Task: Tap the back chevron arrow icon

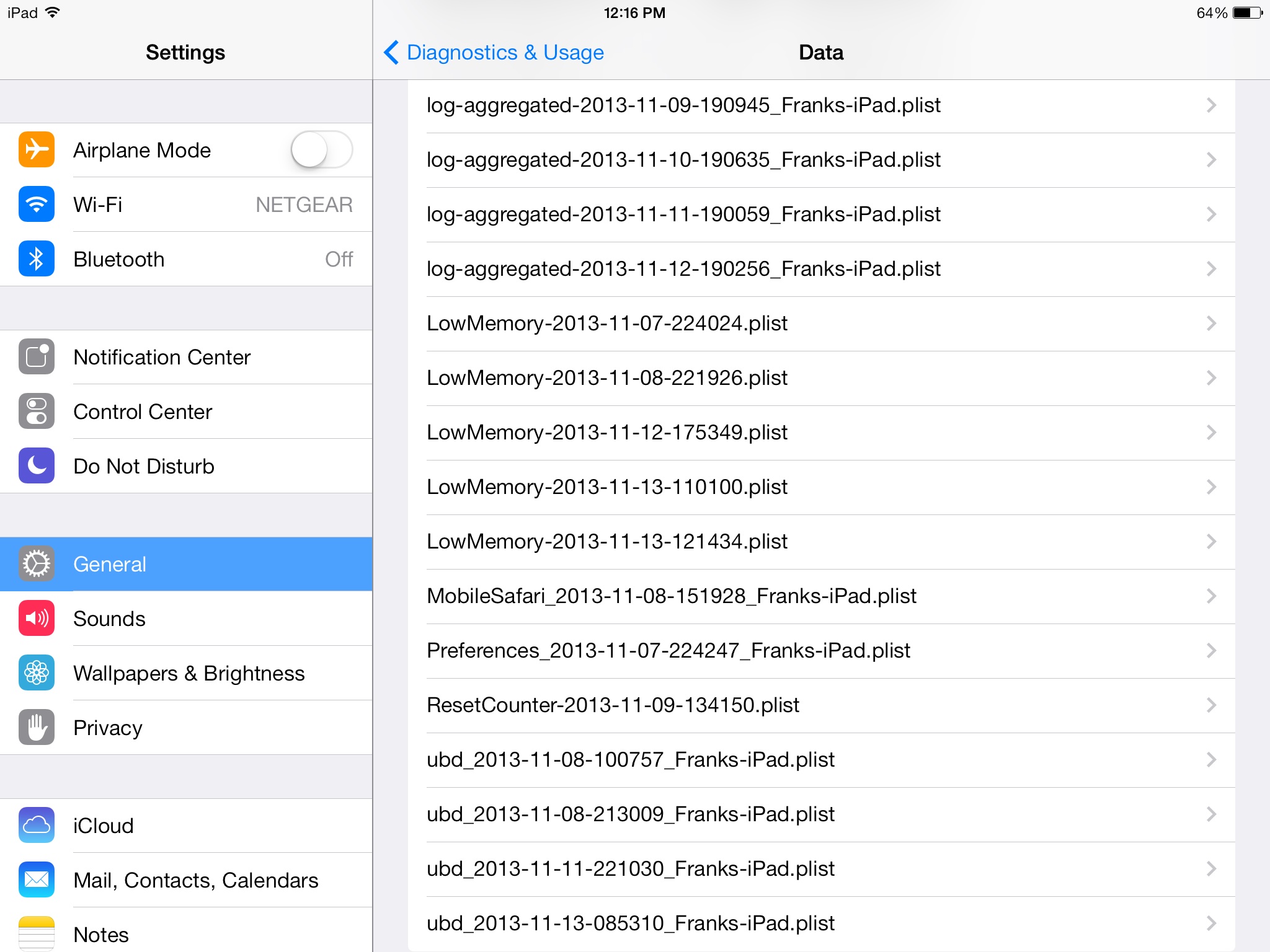Action: click(x=391, y=53)
